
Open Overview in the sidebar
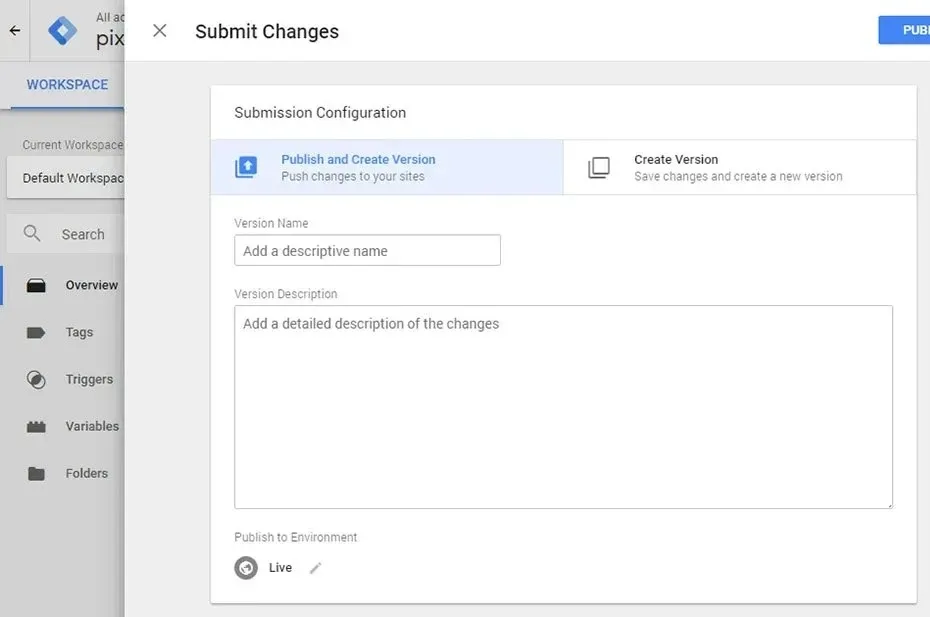[x=63, y=285]
